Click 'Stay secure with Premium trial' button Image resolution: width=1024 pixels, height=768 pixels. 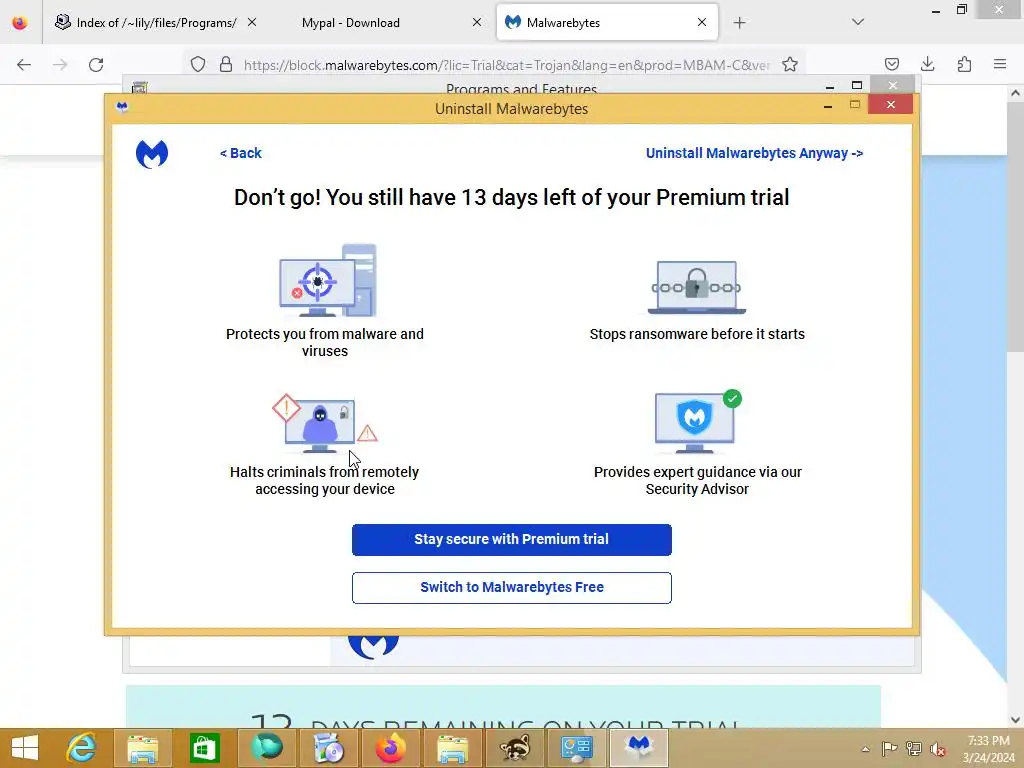point(511,539)
